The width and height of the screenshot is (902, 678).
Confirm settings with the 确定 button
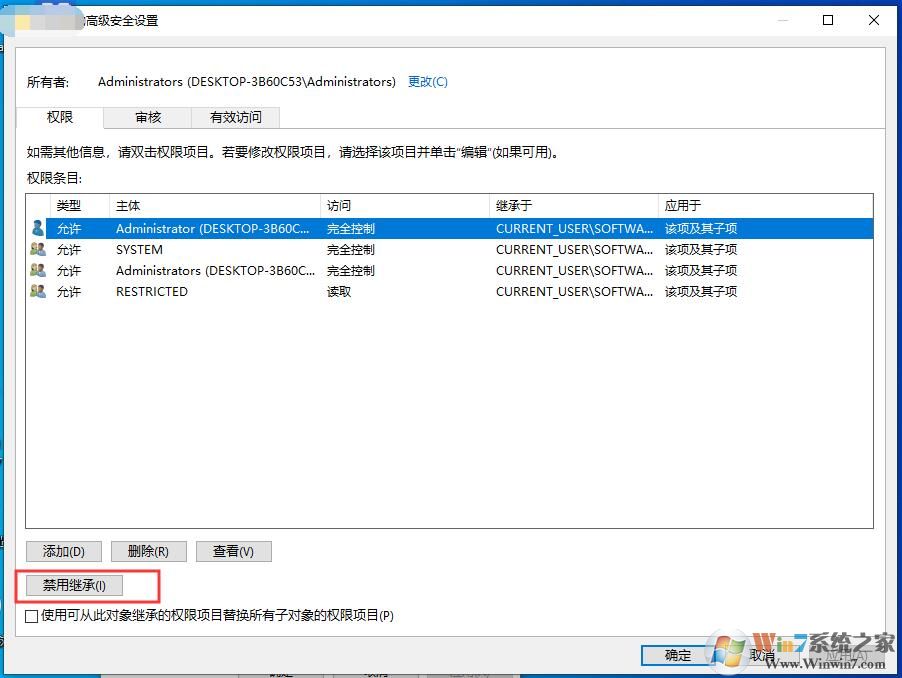tap(676, 655)
